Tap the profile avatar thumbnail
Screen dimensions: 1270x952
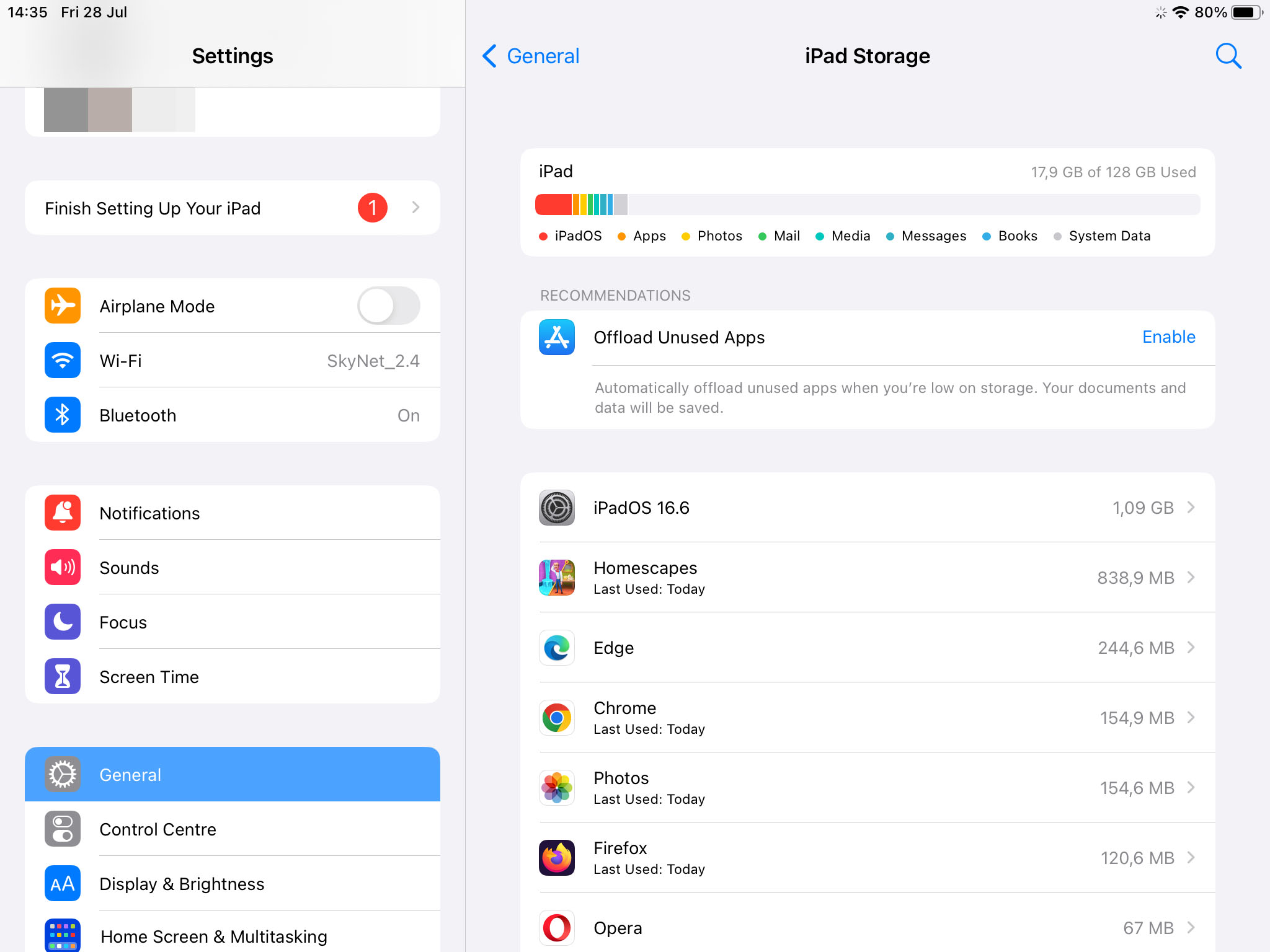[x=120, y=109]
